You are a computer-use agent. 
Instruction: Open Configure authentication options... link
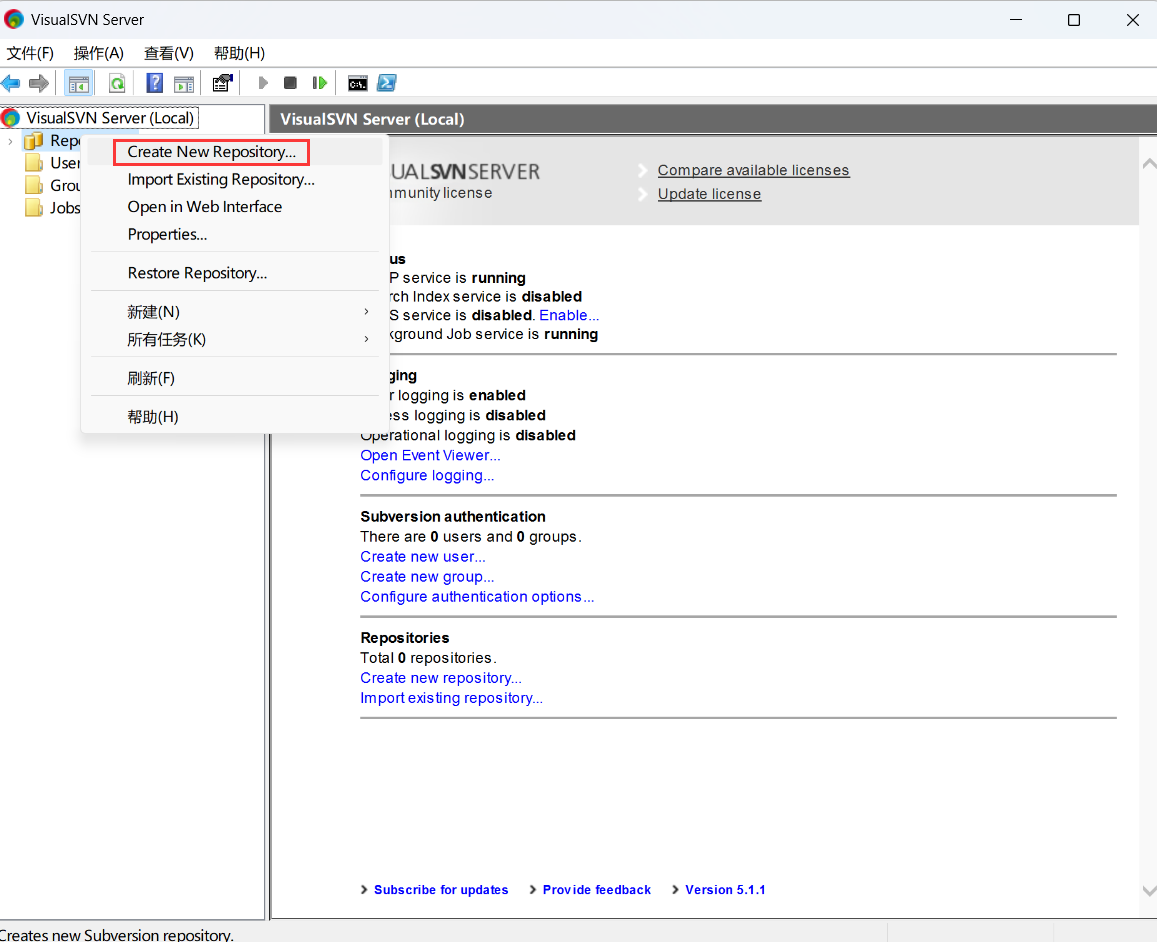click(x=477, y=597)
